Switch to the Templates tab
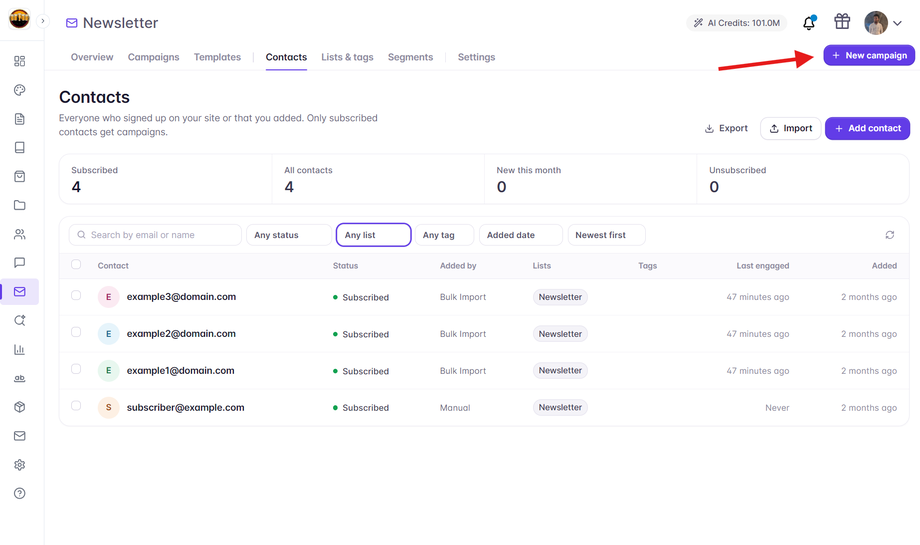Viewport: 920px width, 545px height. point(217,57)
